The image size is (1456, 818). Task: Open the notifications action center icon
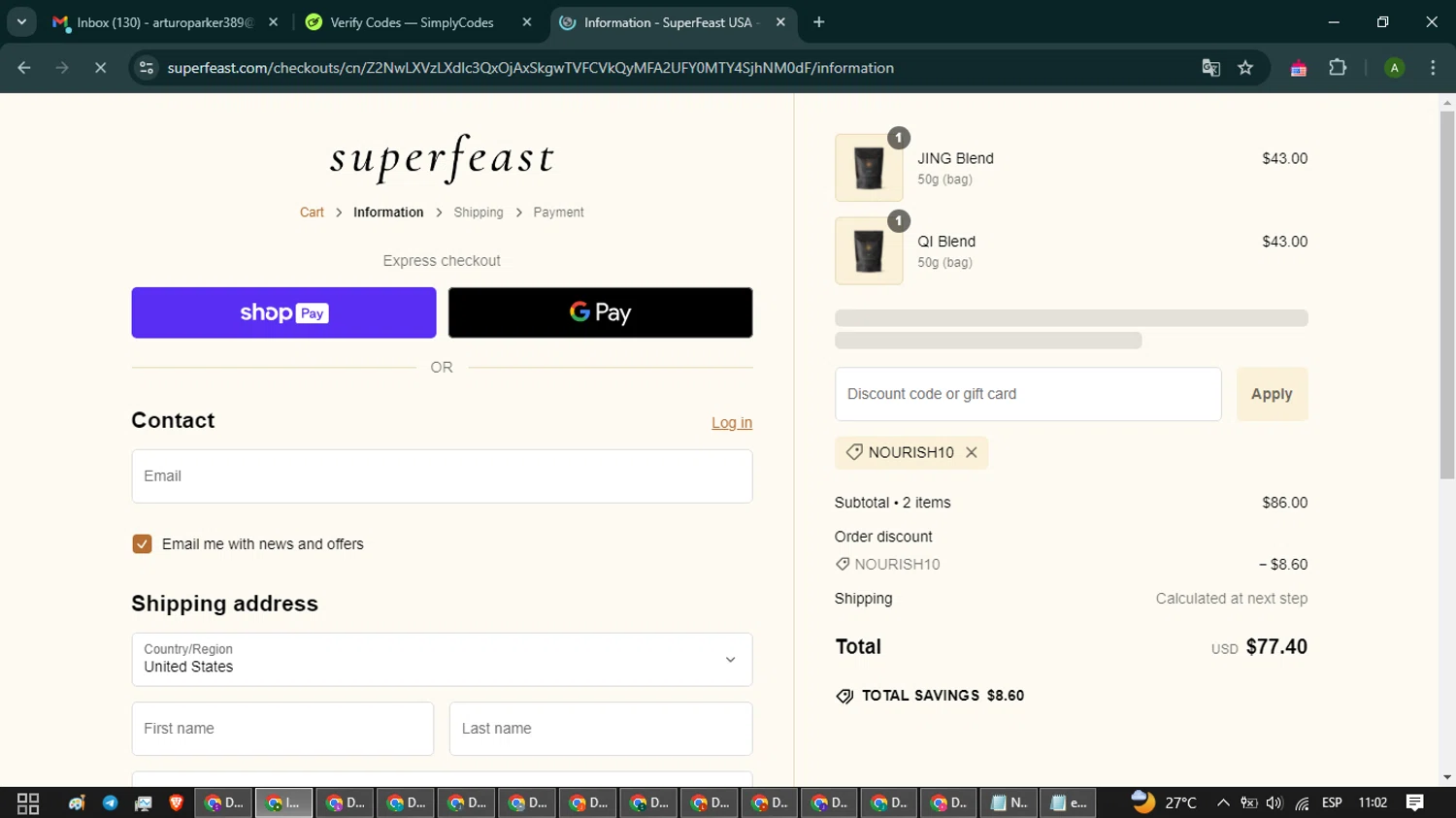point(1415,802)
